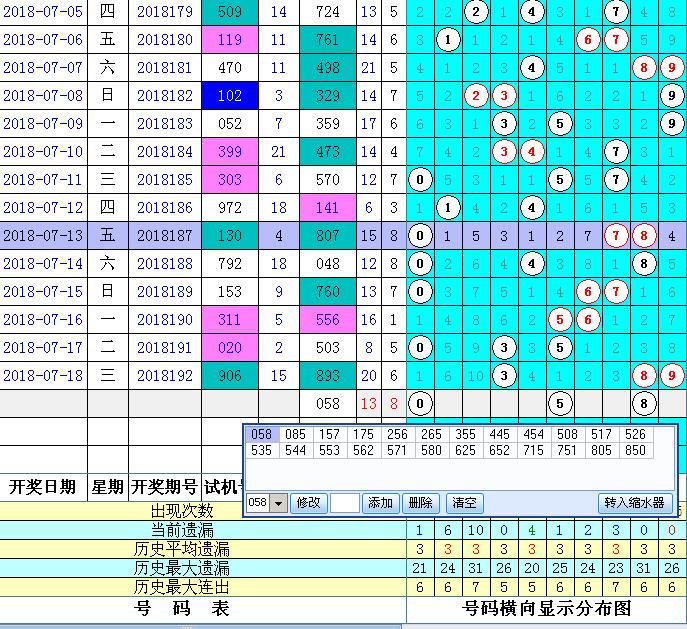Select number 085 in the number list
Screen dimensions: 687x629
[294, 436]
